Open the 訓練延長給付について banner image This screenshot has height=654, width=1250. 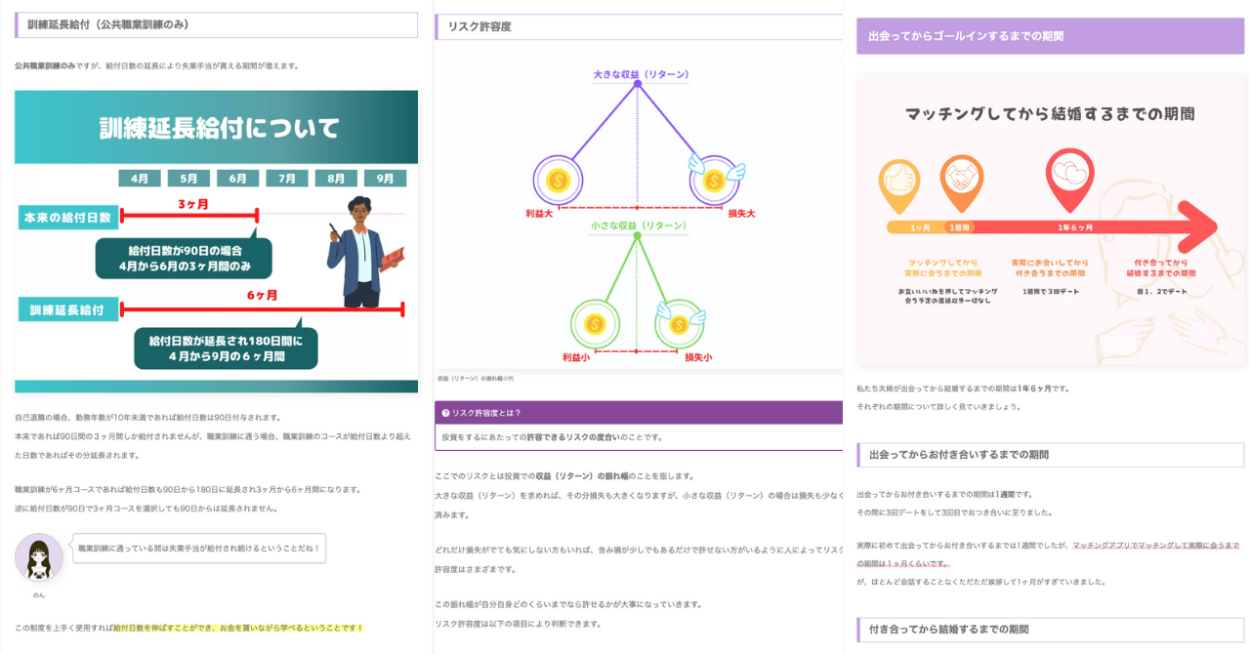click(216, 242)
